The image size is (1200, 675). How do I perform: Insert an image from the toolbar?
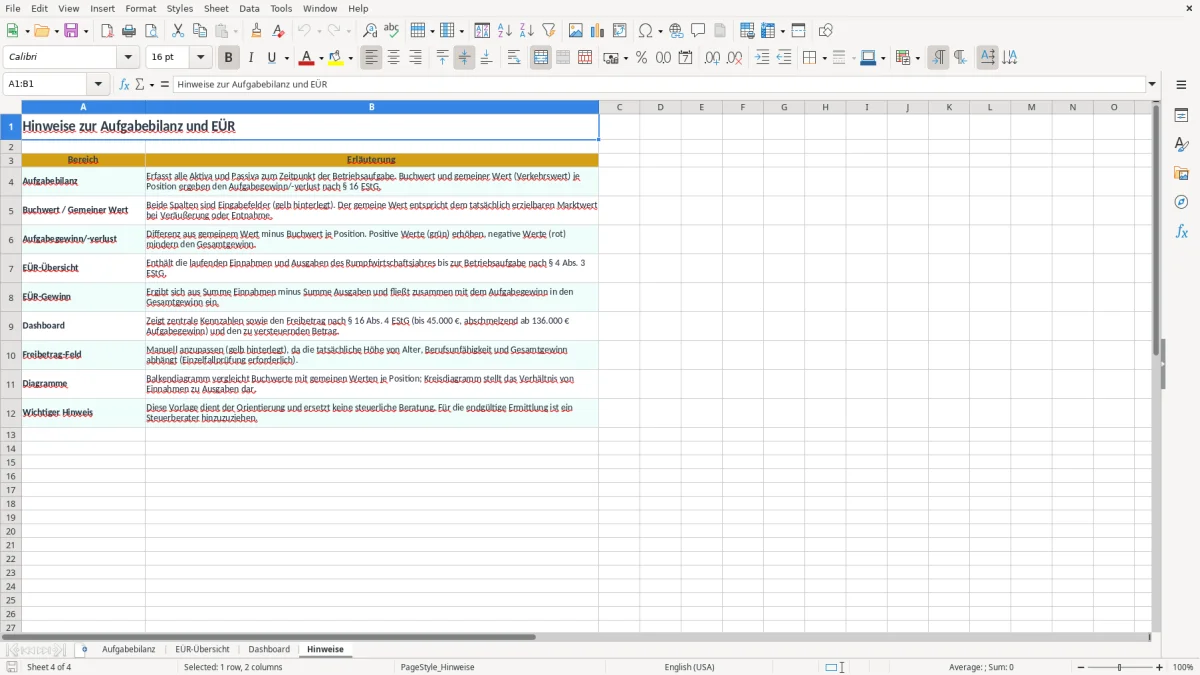[x=576, y=31]
